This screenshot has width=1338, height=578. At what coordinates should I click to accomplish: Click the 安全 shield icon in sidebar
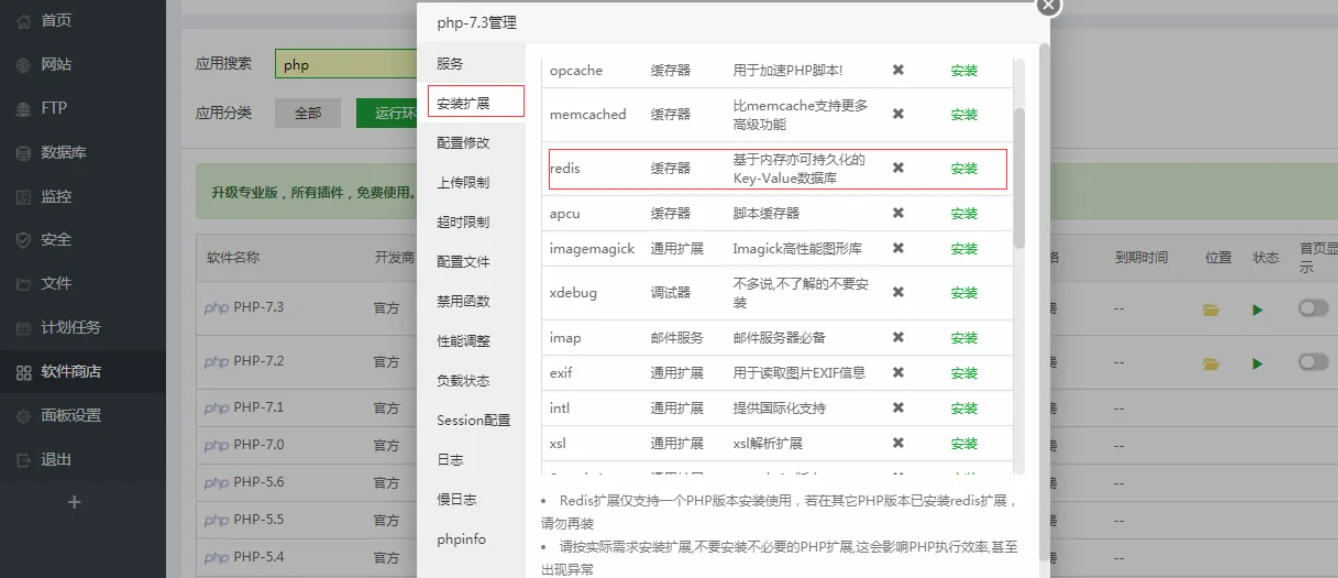(x=24, y=240)
